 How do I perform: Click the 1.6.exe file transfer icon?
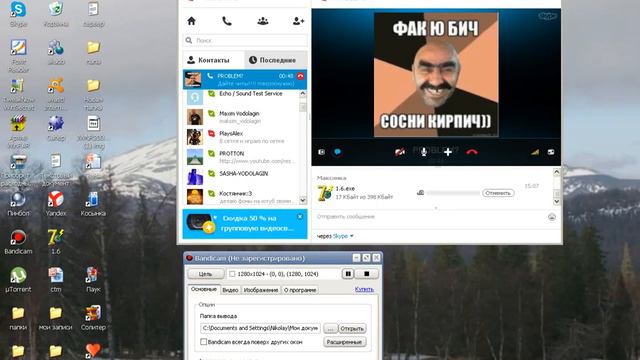[325, 193]
